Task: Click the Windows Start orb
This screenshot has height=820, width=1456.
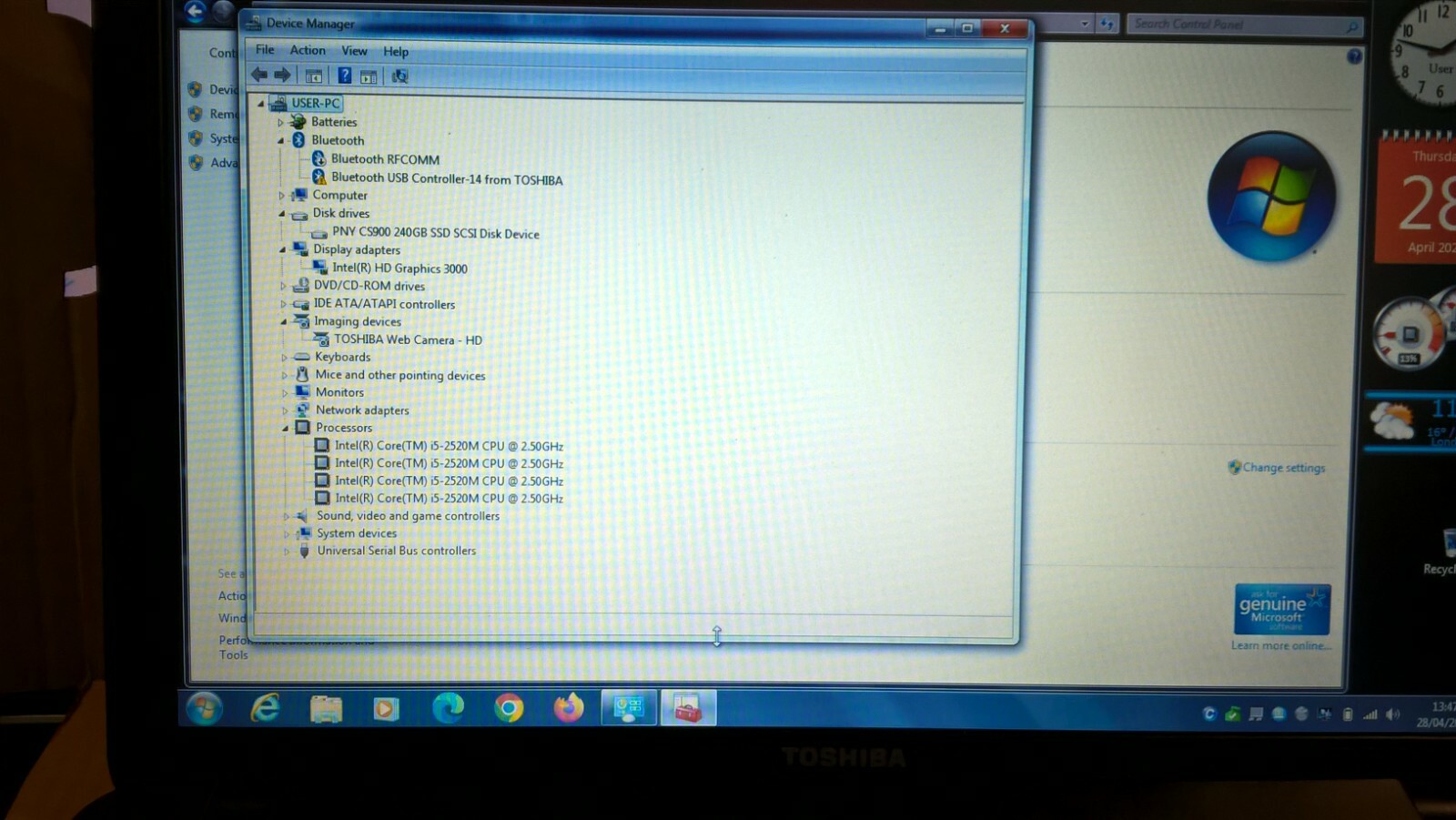Action: (204, 708)
